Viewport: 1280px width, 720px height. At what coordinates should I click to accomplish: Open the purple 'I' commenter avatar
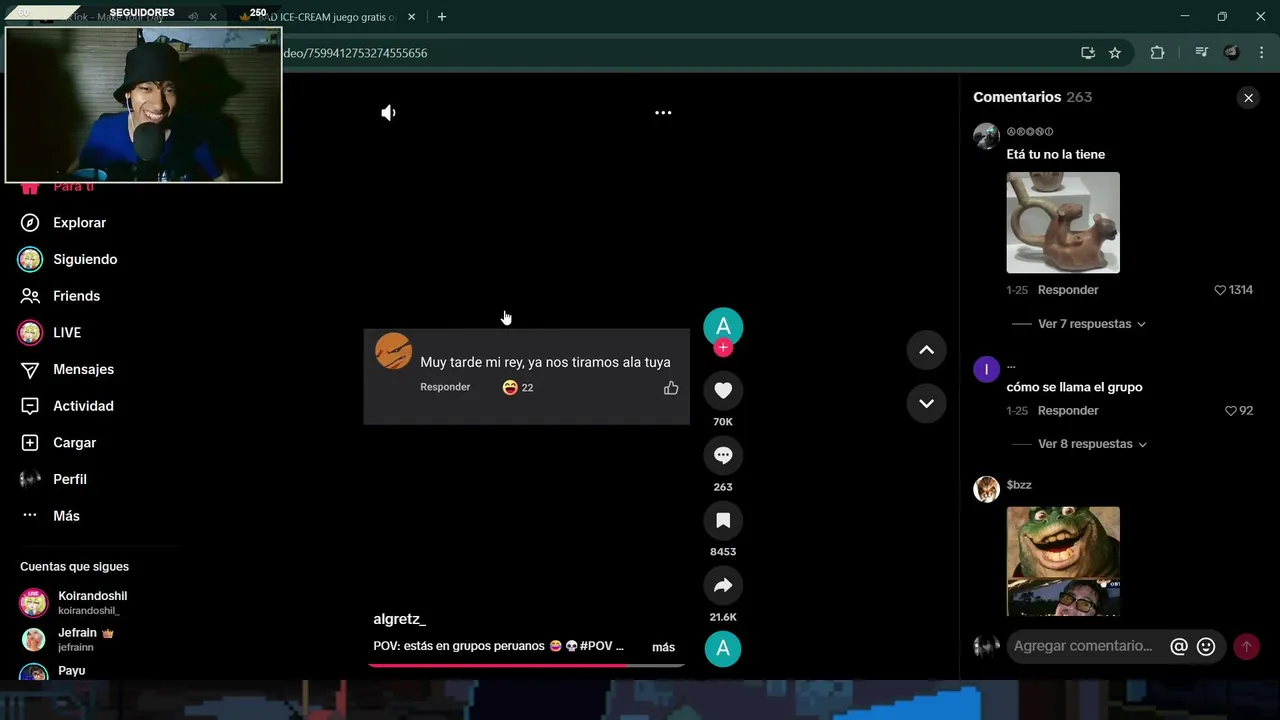pyautogui.click(x=986, y=370)
